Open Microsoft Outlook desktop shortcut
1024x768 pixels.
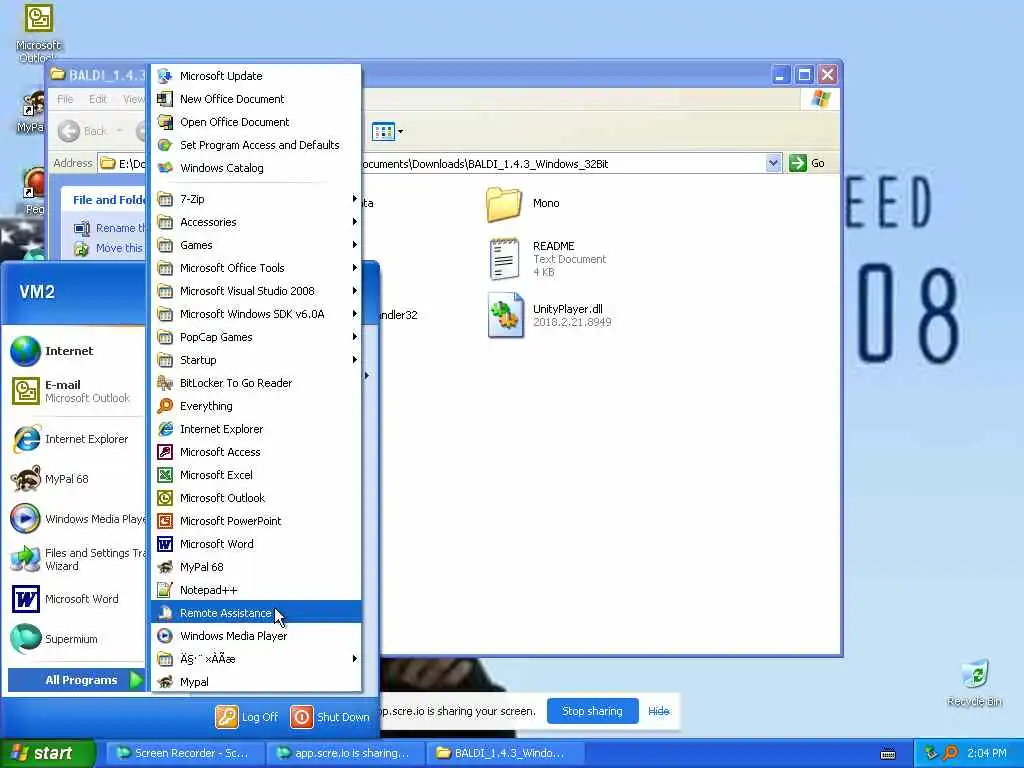pyautogui.click(x=38, y=34)
